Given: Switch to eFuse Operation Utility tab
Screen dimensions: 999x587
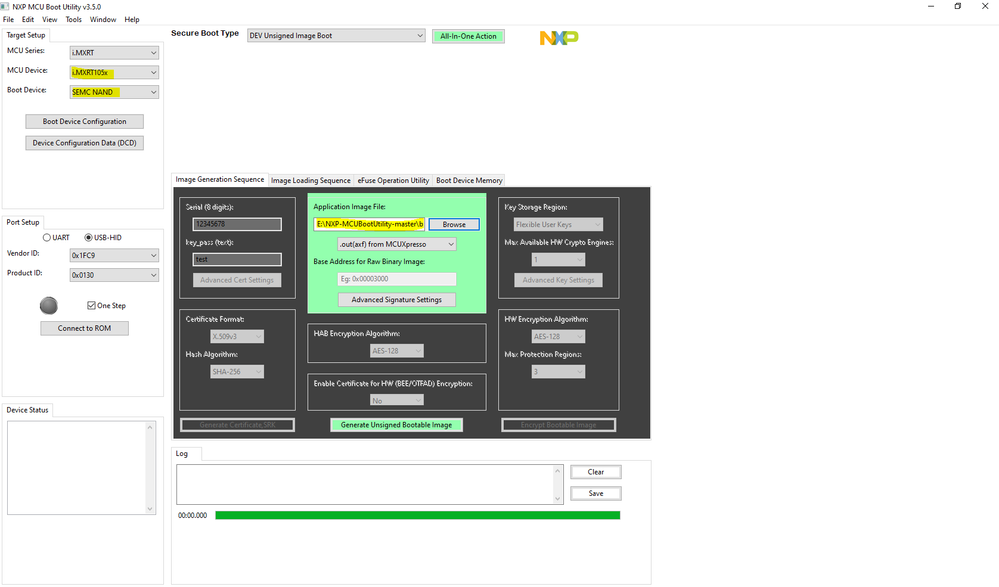Looking at the screenshot, I should [393, 180].
